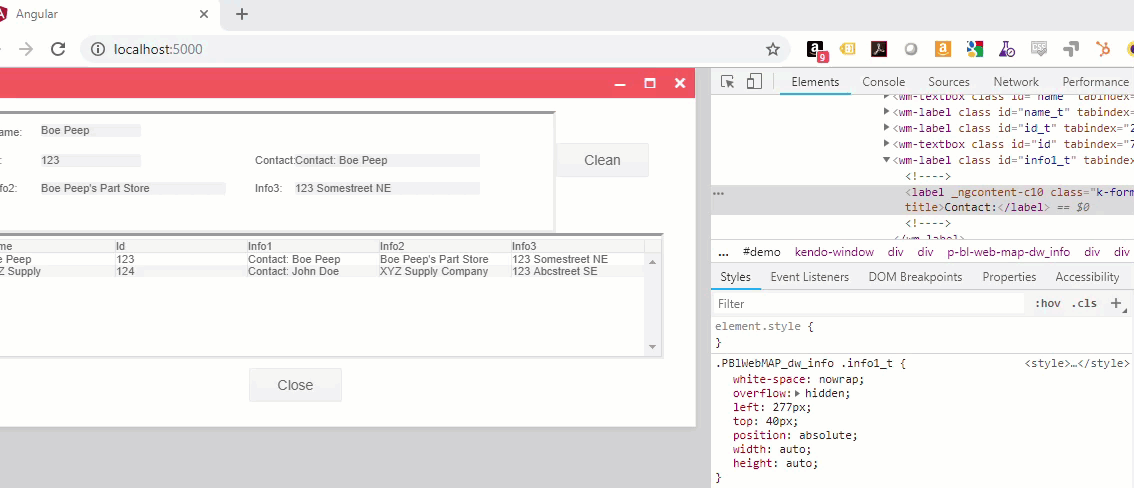Bookmark this page with the star icon
This screenshot has width=1134, height=488.
[773, 49]
